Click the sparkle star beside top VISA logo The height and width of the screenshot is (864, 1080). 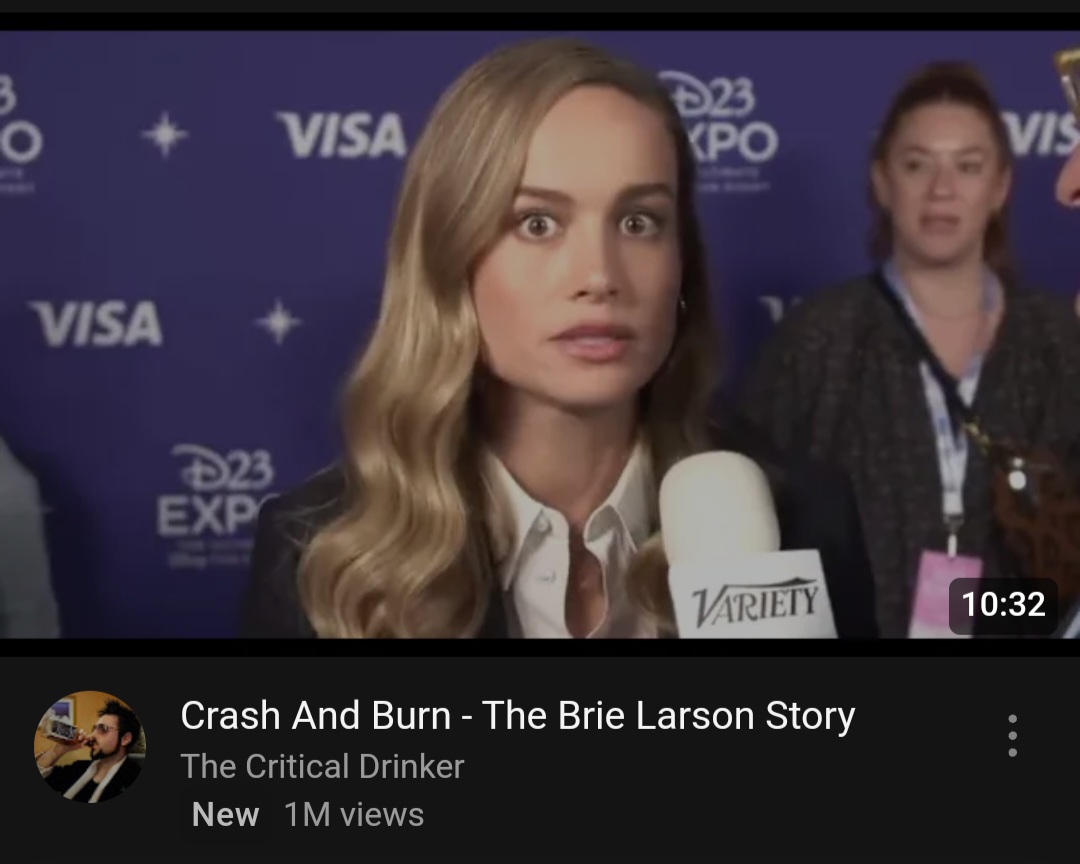click(x=165, y=134)
